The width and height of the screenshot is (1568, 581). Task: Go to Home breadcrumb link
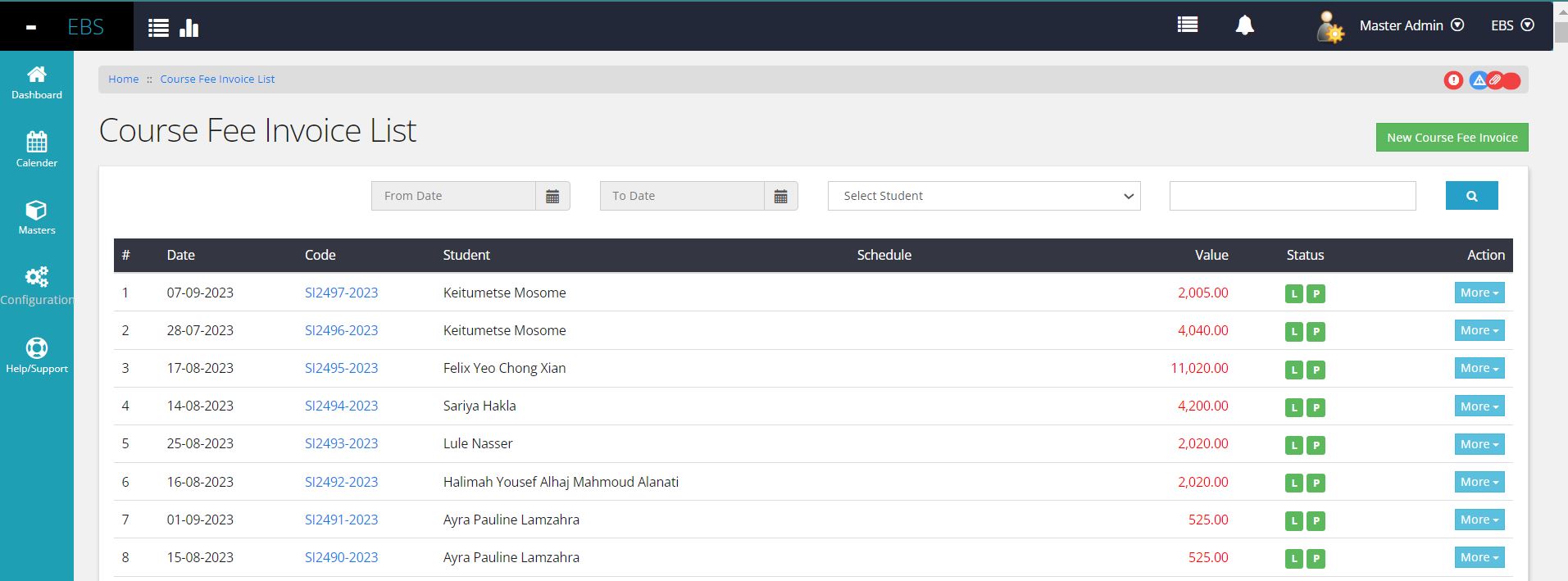click(x=124, y=79)
